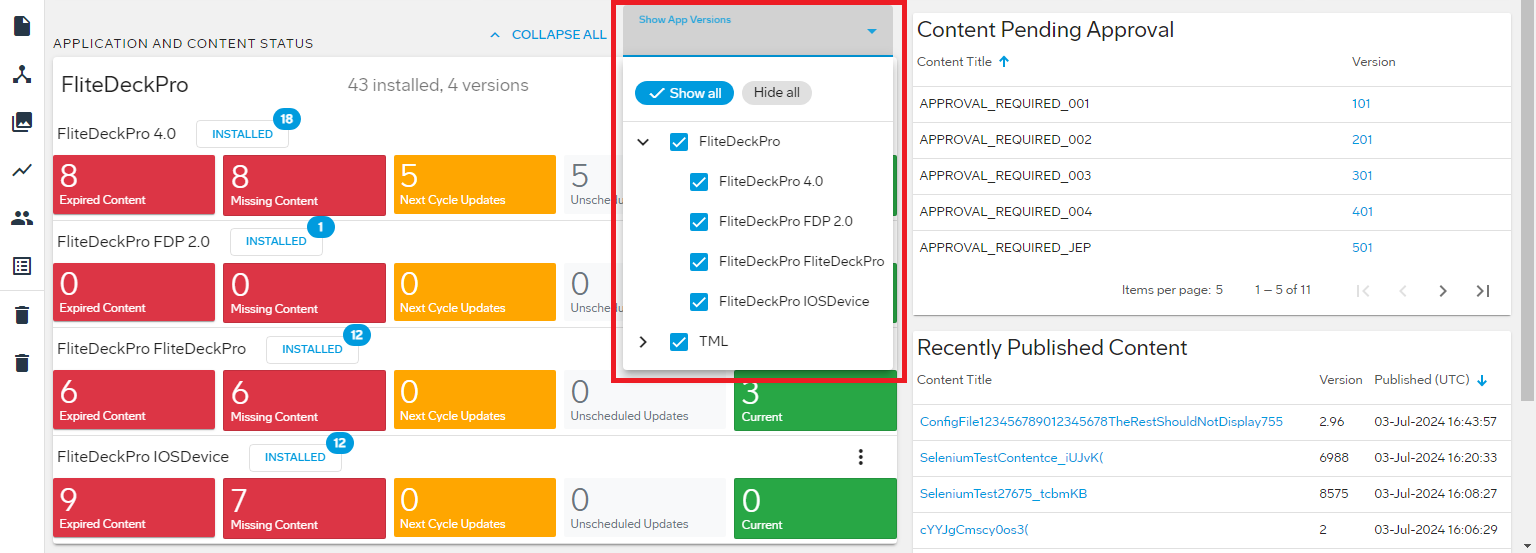The width and height of the screenshot is (1536, 553).
Task: Toggle the FliteDeckPro parent checkbox
Action: pyautogui.click(x=679, y=142)
